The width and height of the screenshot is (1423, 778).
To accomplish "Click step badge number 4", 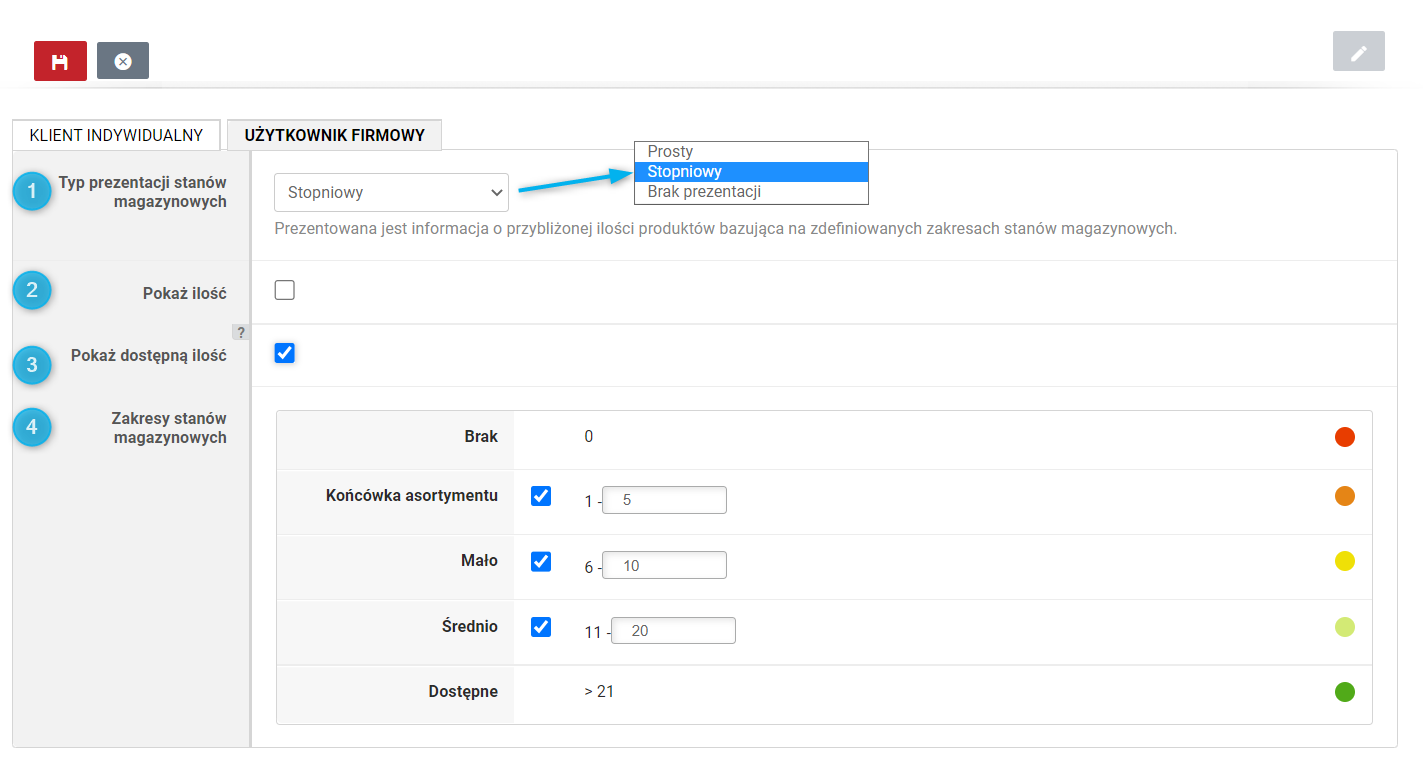I will point(32,427).
